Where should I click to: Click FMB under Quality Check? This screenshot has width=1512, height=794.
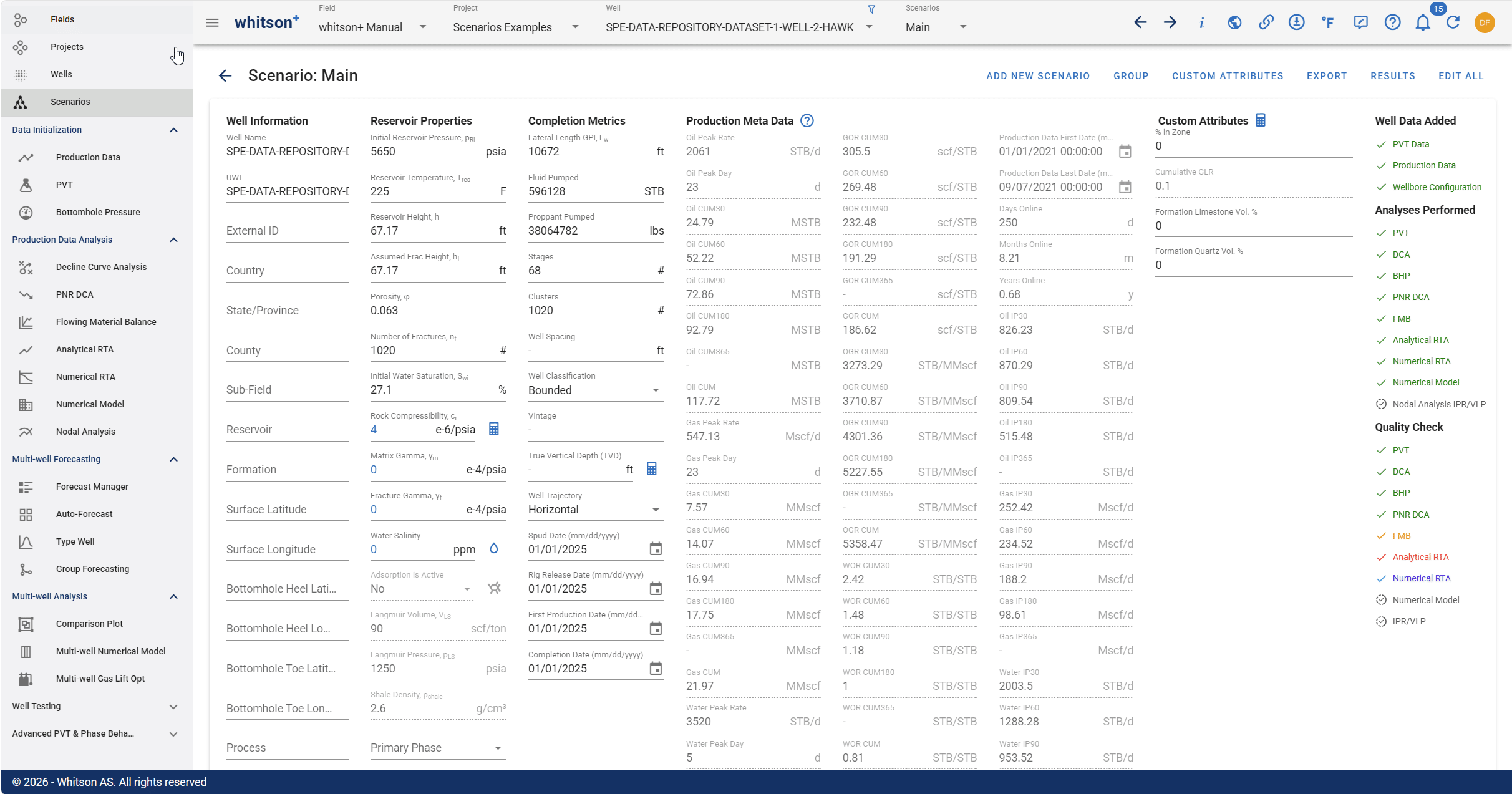1401,536
